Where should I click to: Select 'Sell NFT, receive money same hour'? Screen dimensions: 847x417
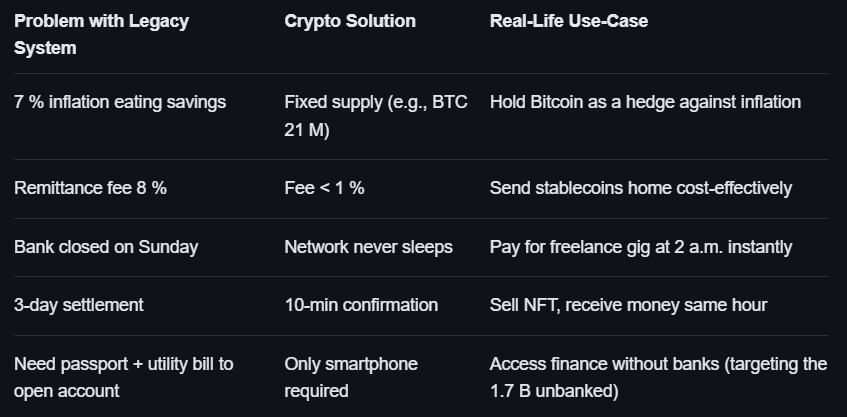point(626,305)
